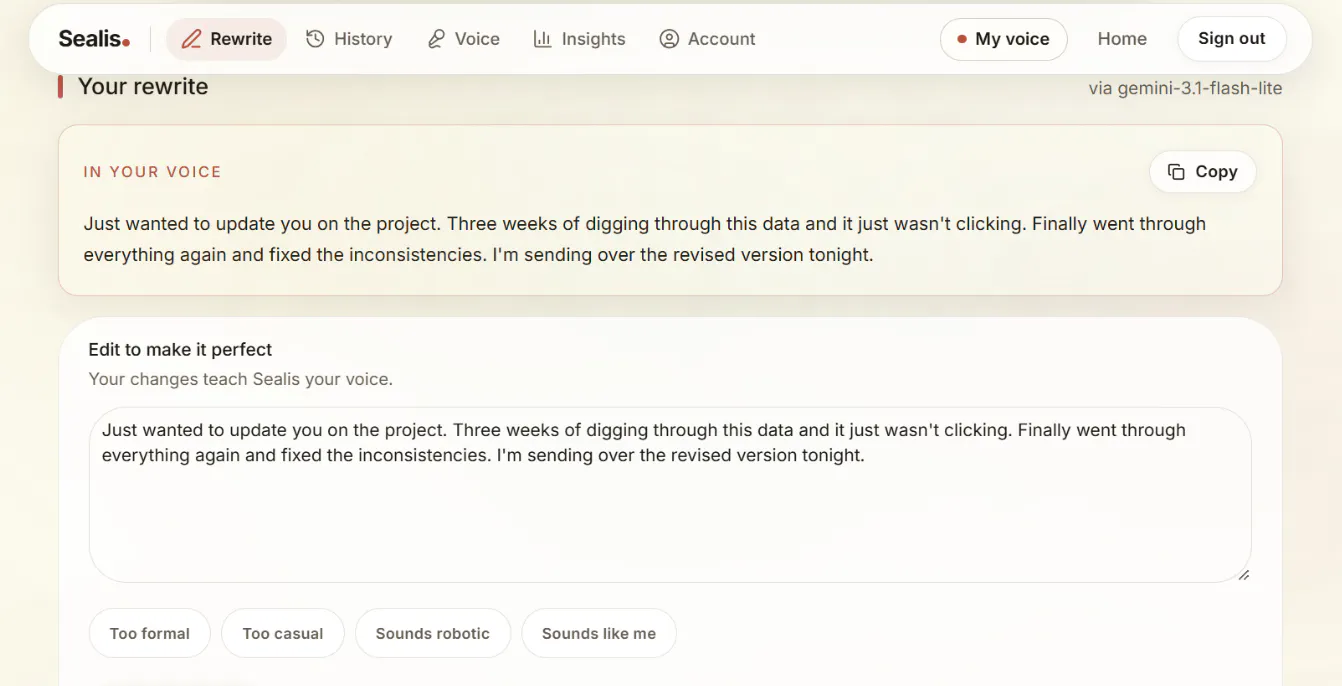Mark the rewrite as Too casual
Screen dimensions: 1342x686
coord(283,633)
